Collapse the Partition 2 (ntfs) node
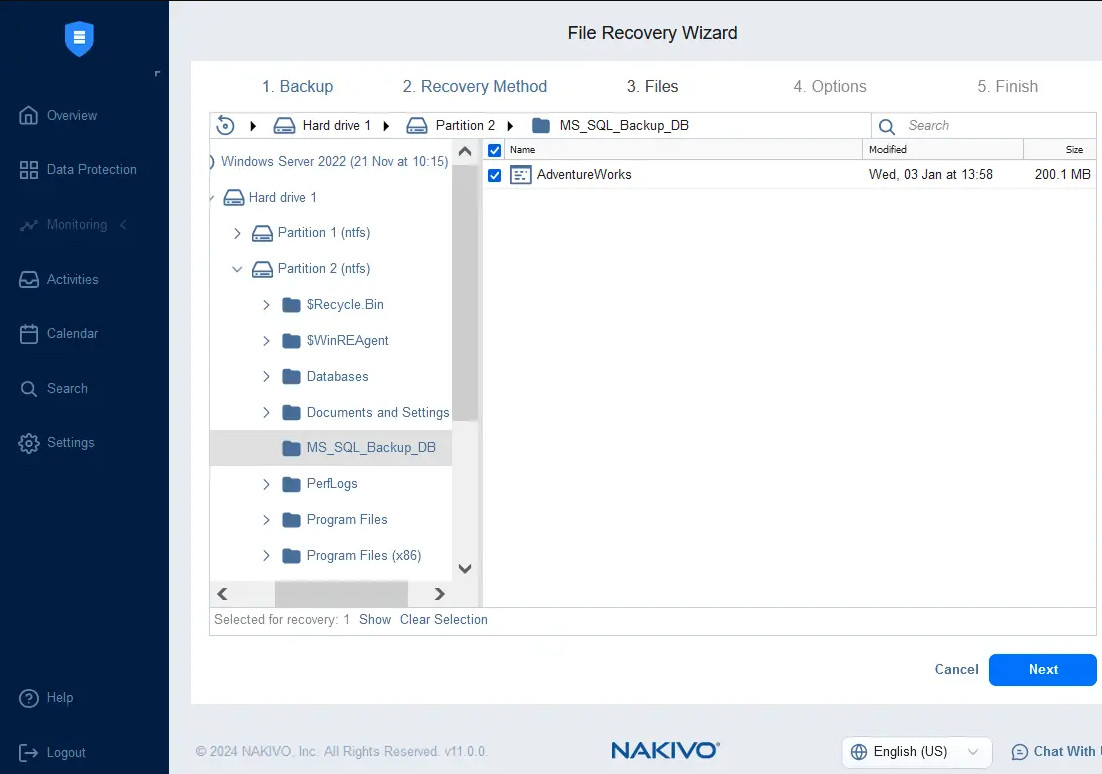Viewport: 1102px width, 774px height. (237, 269)
